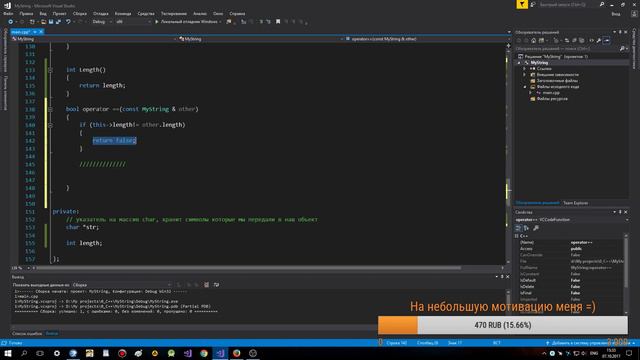Click the 'private:' label in code
Image resolution: width=640 pixels, height=360 pixels.
tap(65, 211)
